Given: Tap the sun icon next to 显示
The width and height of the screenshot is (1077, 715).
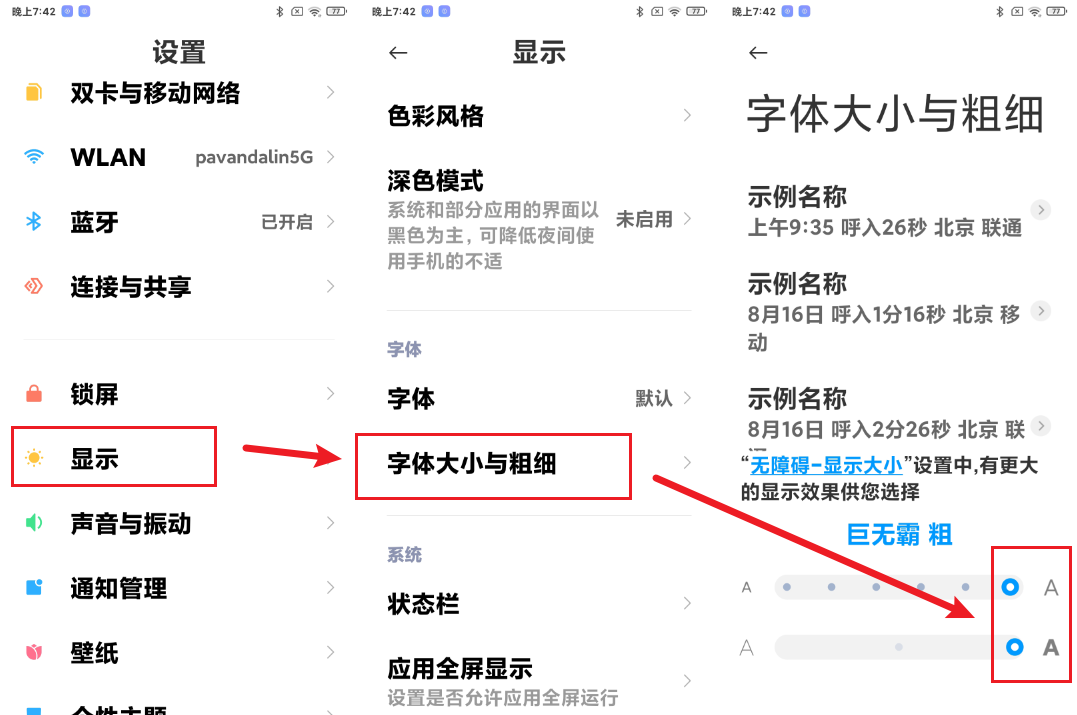Looking at the screenshot, I should [34, 457].
